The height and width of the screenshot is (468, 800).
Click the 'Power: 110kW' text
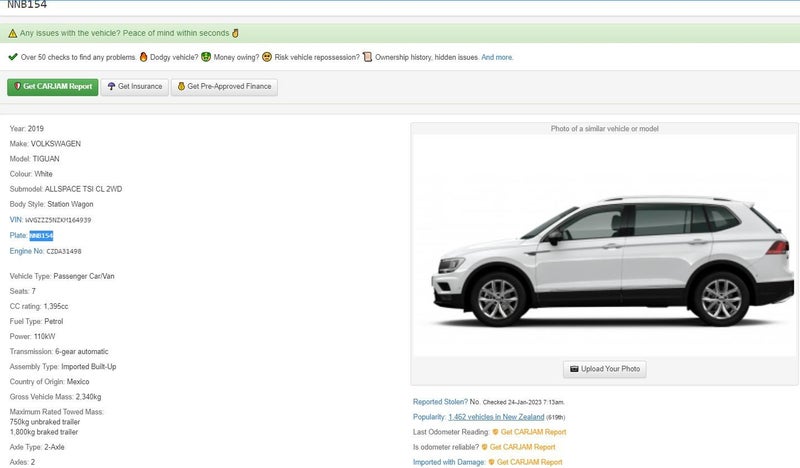pos(32,336)
